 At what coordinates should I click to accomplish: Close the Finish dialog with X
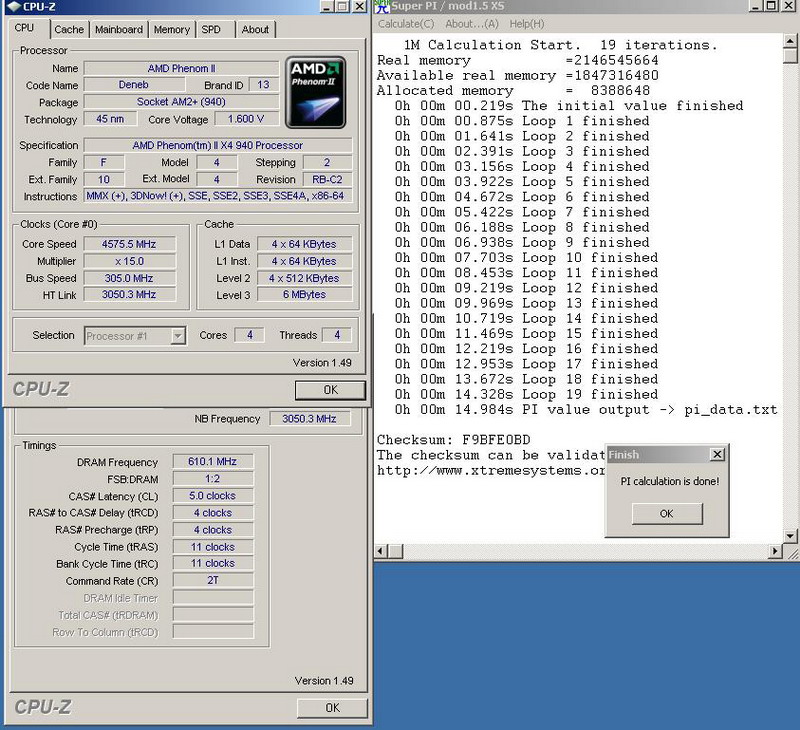click(717, 454)
